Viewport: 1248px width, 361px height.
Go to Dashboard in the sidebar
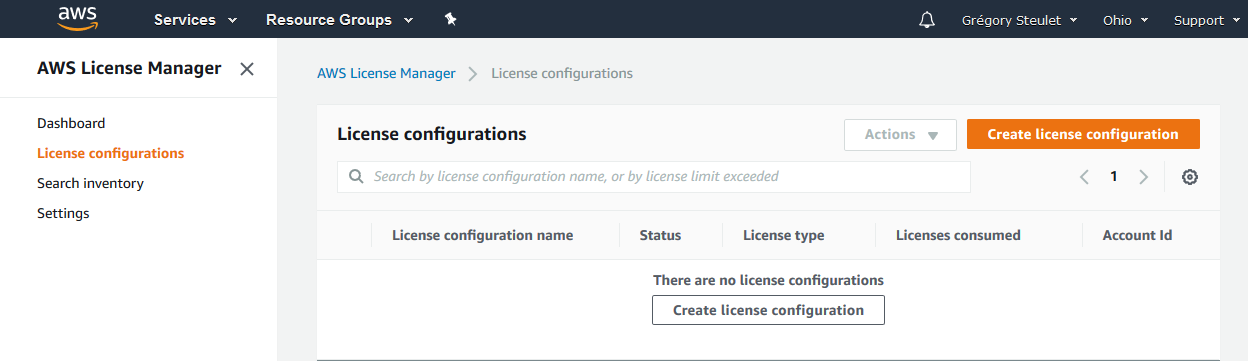tap(71, 123)
